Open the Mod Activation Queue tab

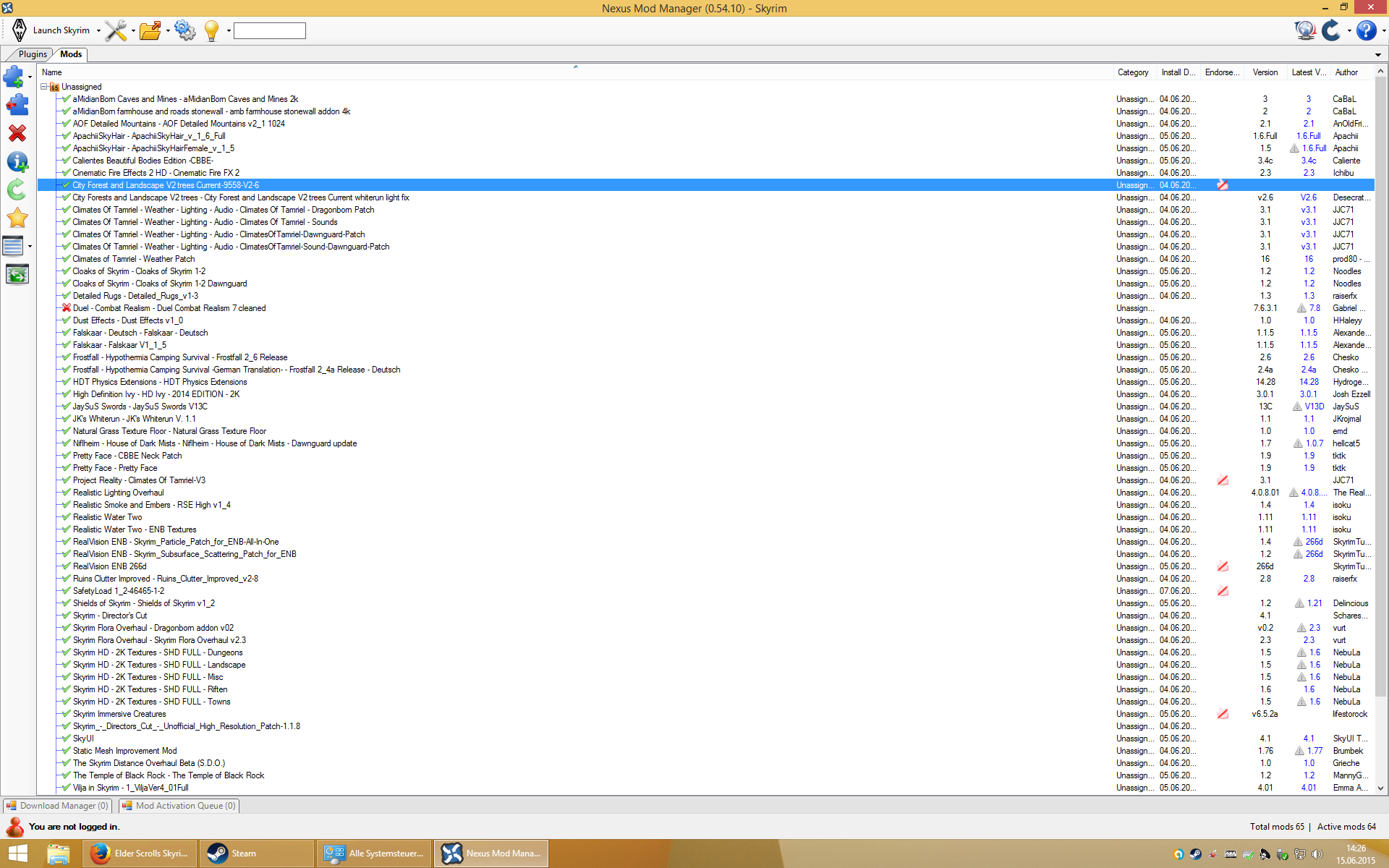179,806
